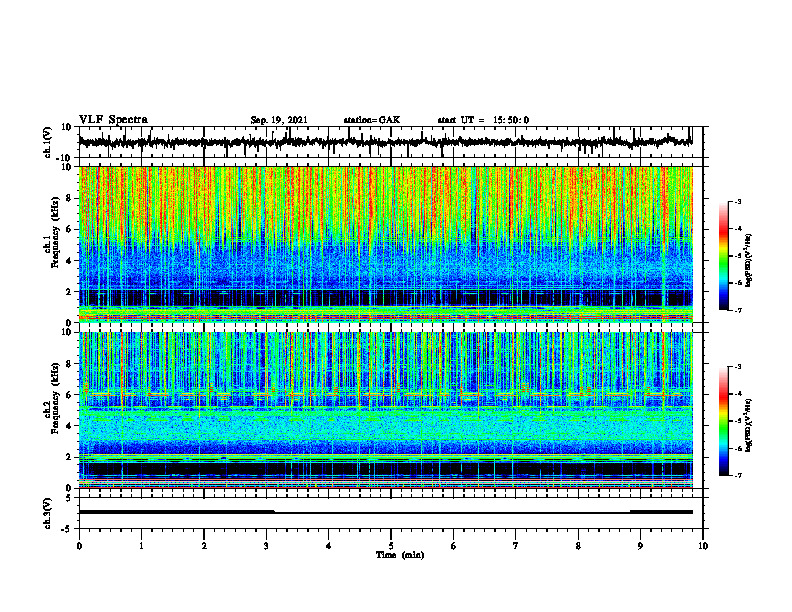The width and height of the screenshot is (792, 612).
Task: Click the "-3" label on ch.1 color scale
Action: (738, 201)
